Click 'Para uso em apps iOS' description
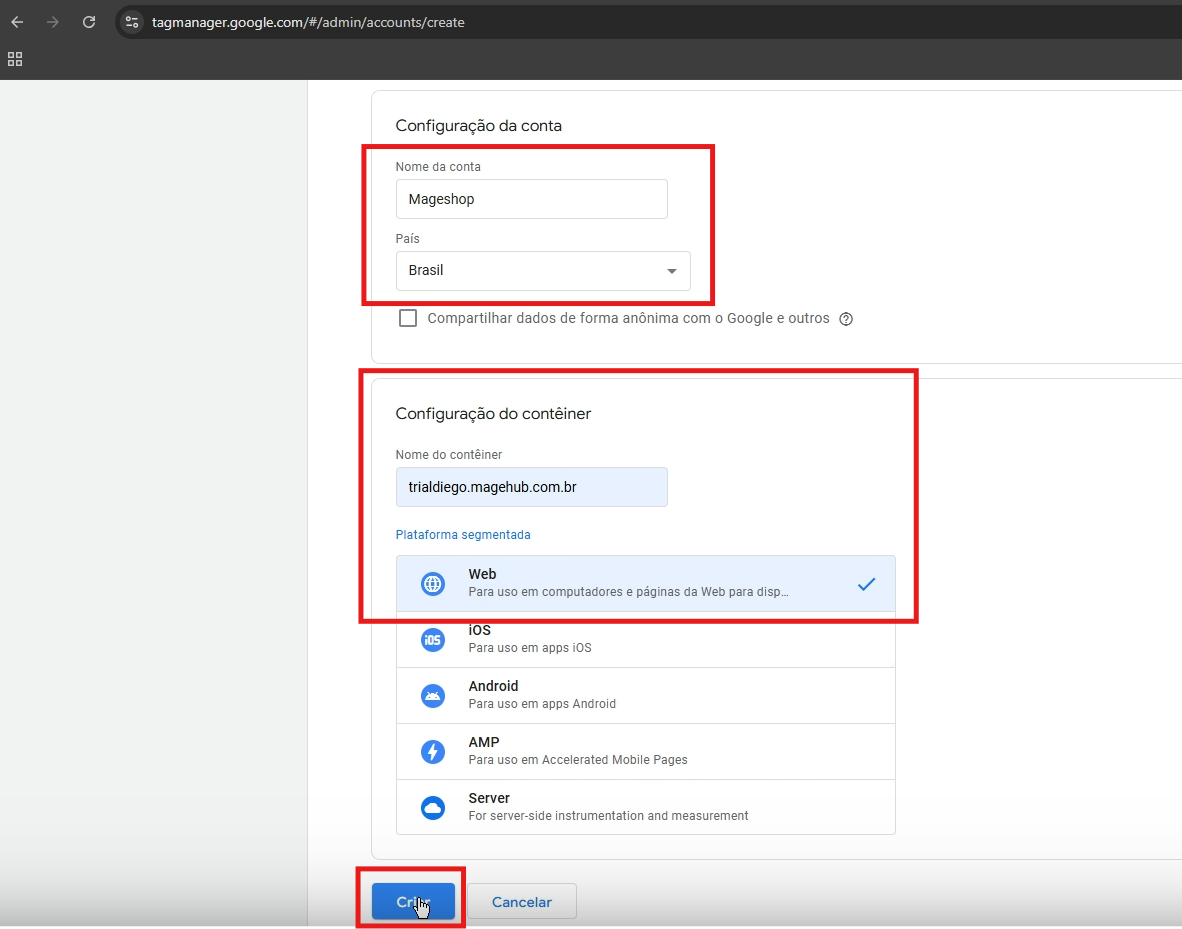Image resolution: width=1182 pixels, height=929 pixels. tap(530, 648)
